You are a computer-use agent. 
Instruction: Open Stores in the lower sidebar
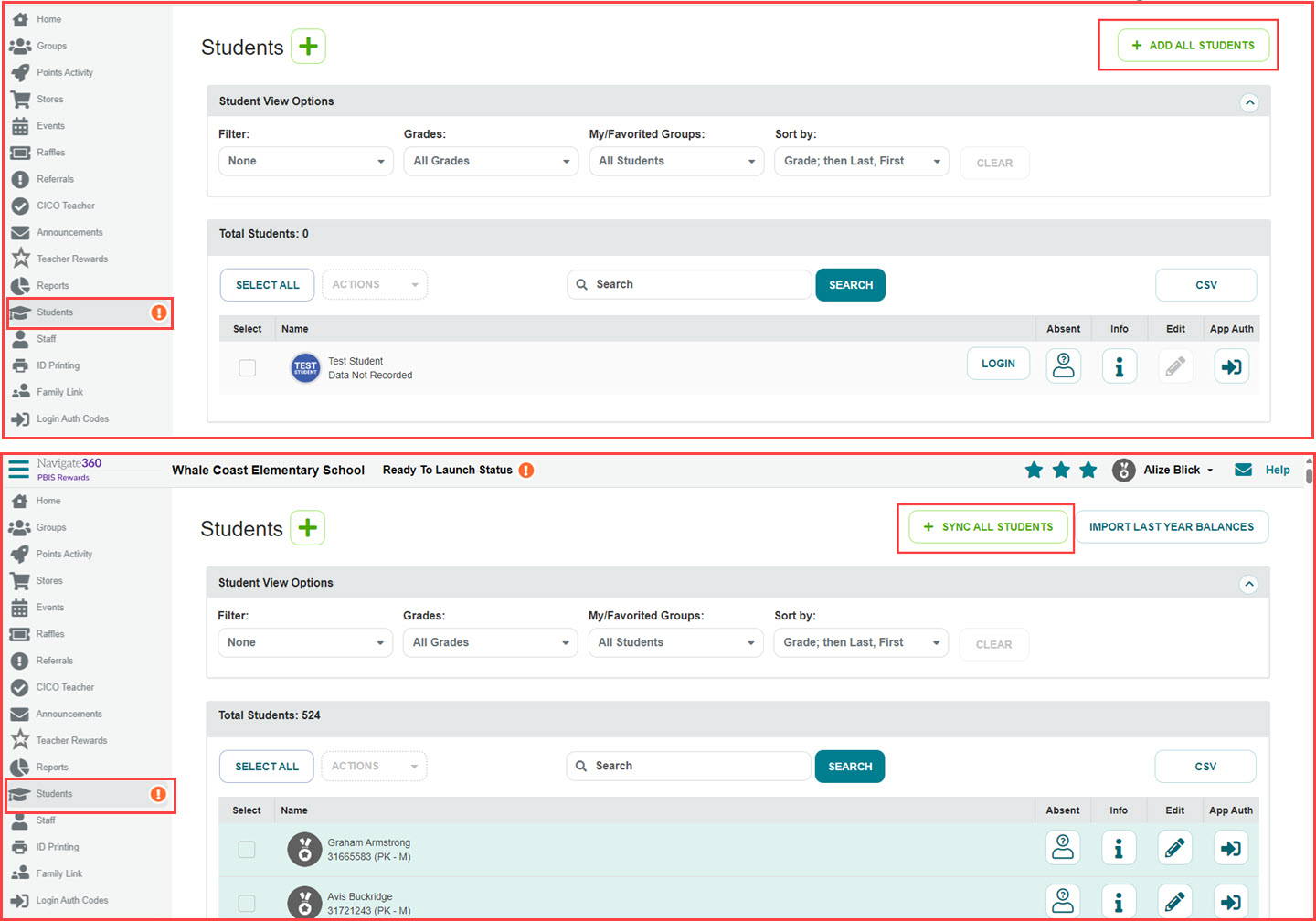[x=49, y=580]
